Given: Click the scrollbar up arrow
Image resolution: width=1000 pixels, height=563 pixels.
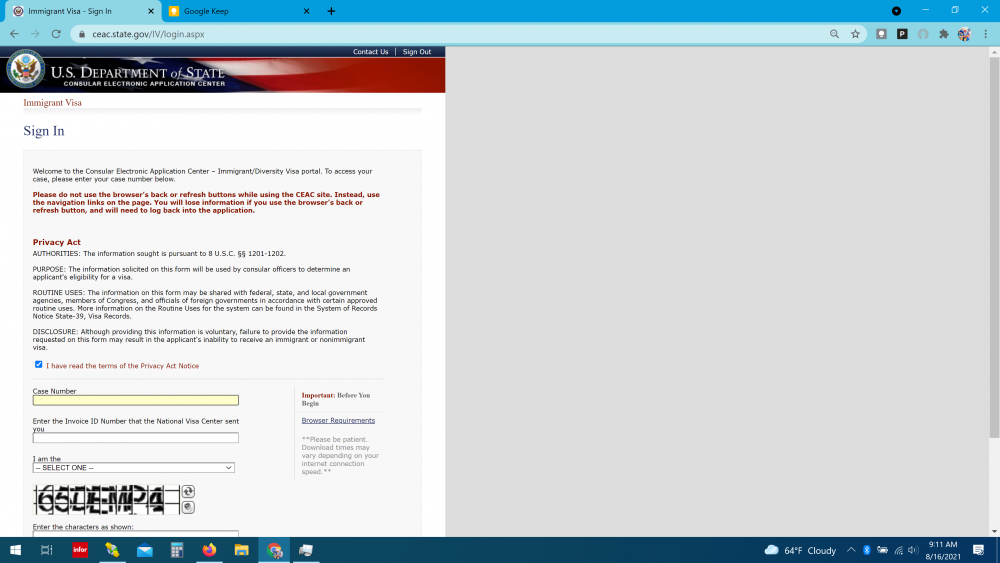Looking at the screenshot, I should click(x=994, y=52).
